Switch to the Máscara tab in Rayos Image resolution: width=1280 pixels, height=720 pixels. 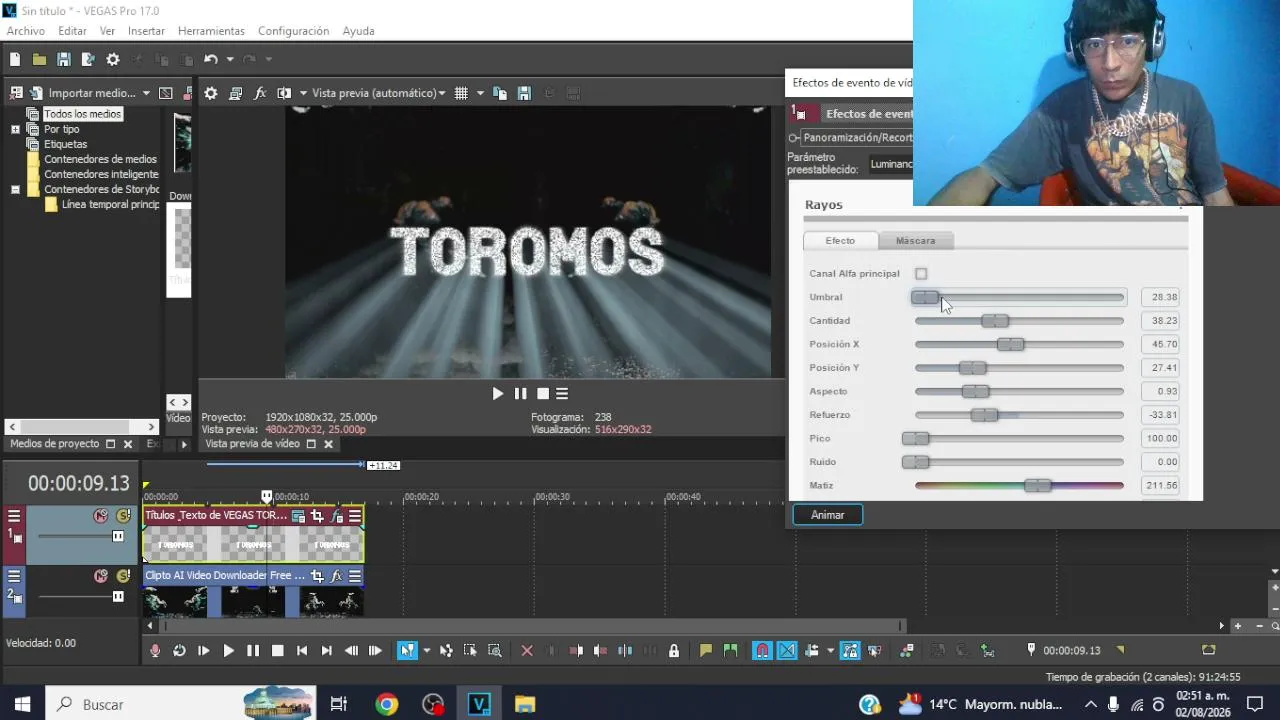(915, 241)
